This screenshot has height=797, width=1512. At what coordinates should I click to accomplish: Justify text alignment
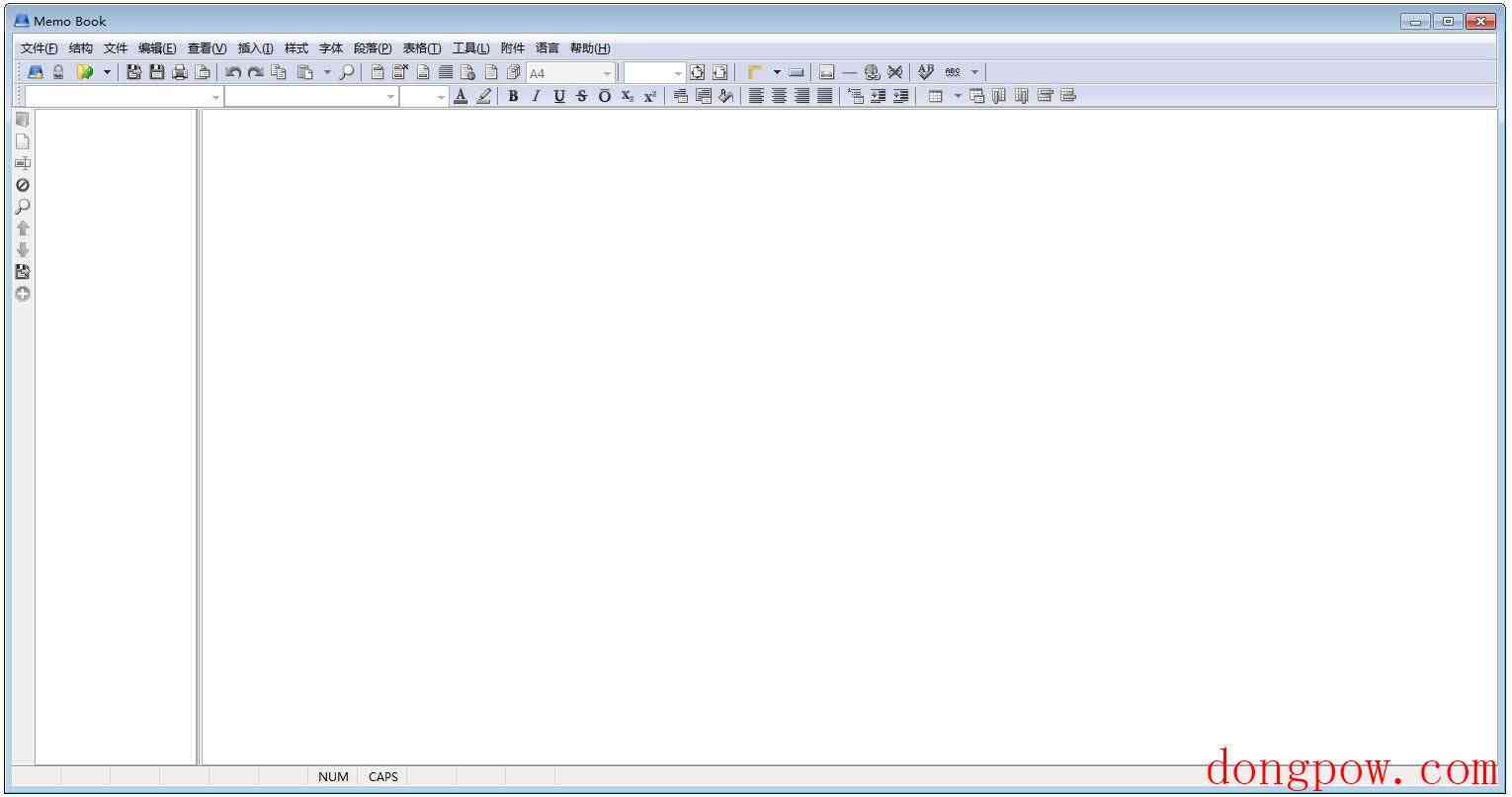[824, 96]
